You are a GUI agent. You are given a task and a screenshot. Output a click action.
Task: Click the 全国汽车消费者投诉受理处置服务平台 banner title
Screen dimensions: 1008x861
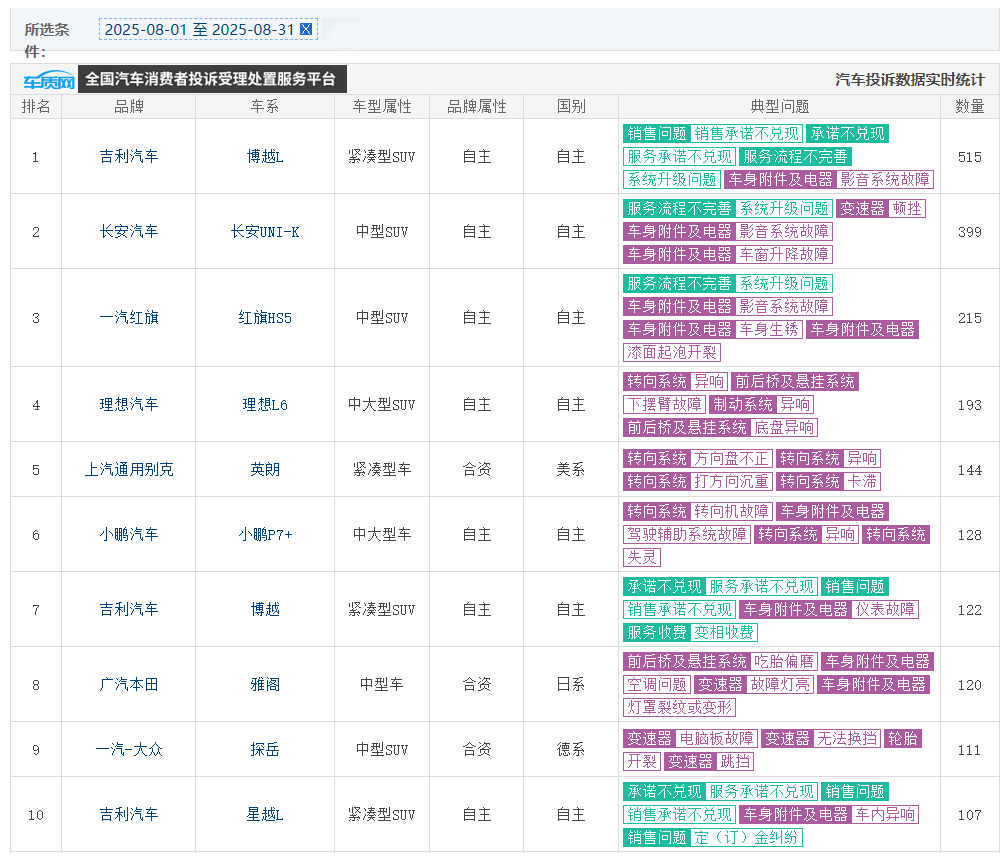[211, 79]
